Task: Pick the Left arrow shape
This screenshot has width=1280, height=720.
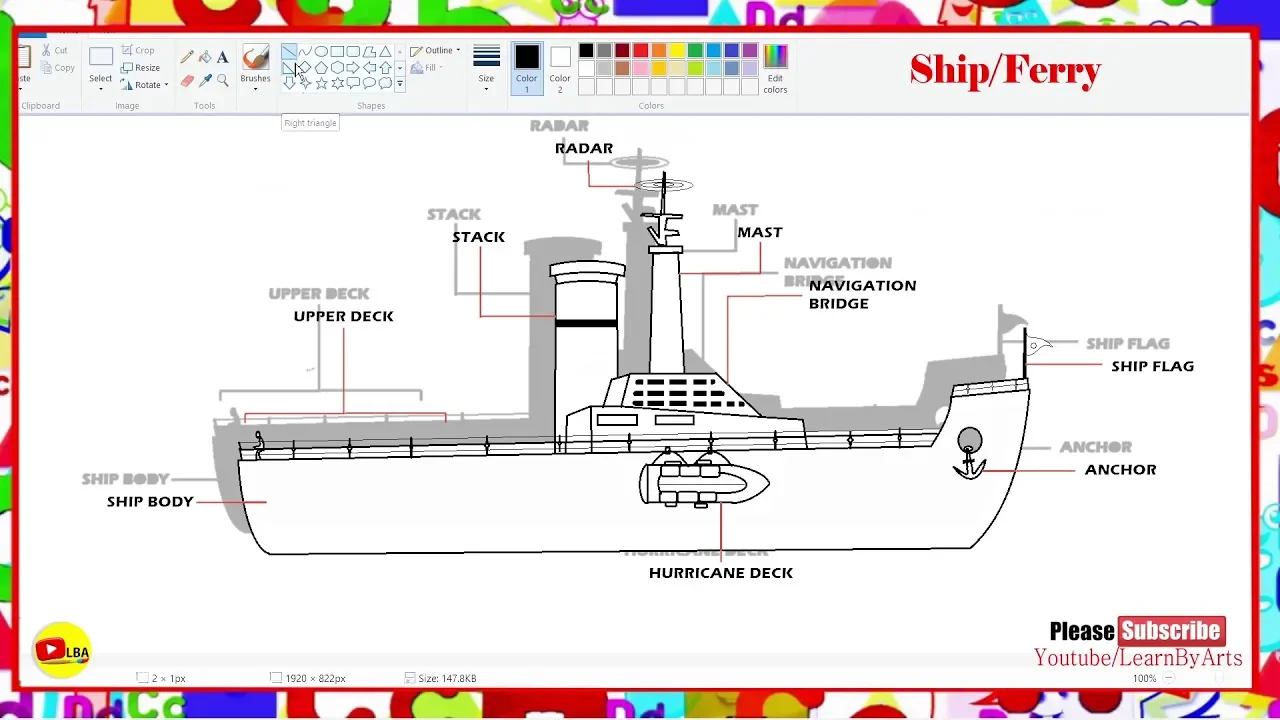Action: [x=369, y=68]
